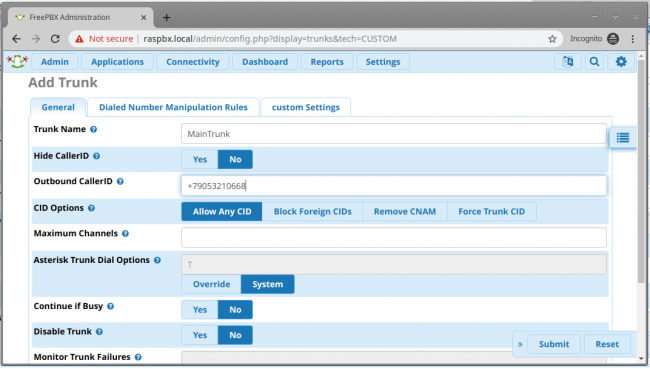Show help for Outbound CallerID
This screenshot has width=650, height=369.
point(120,182)
